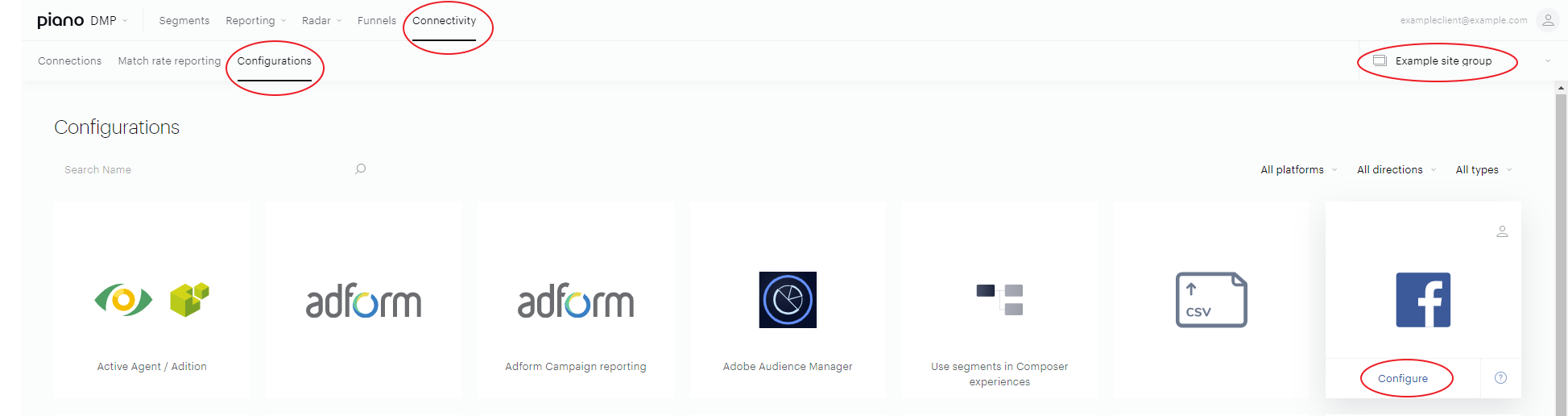This screenshot has height=416, width=1568.
Task: Open the All types filter
Action: tap(1483, 170)
